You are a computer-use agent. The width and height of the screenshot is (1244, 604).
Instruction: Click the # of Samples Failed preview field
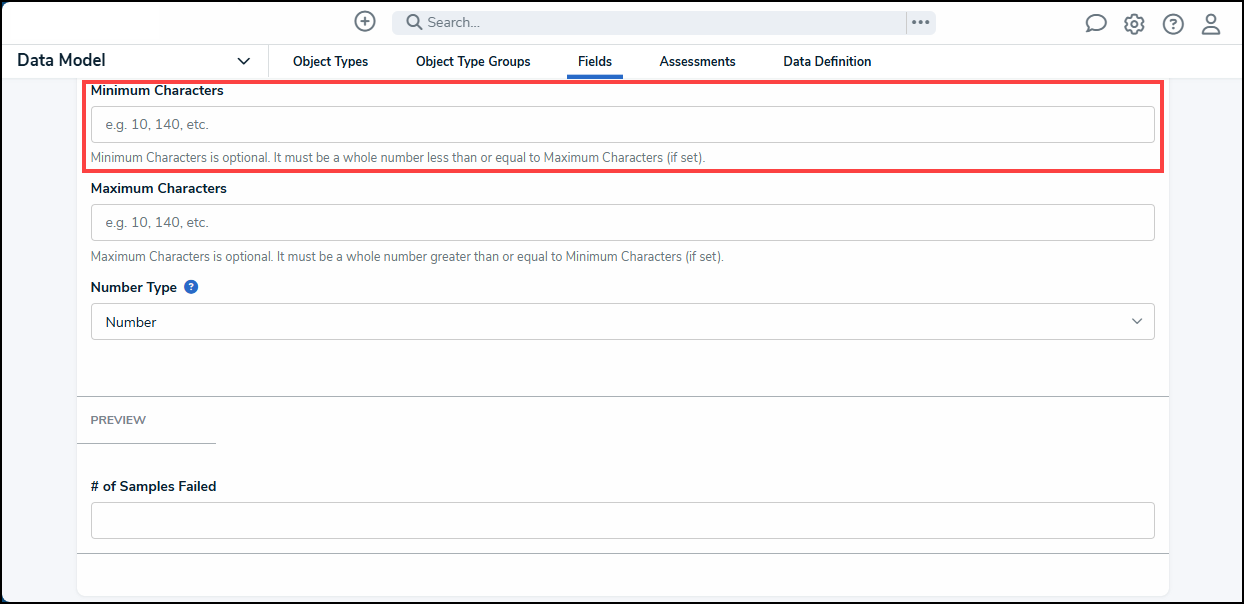point(622,521)
